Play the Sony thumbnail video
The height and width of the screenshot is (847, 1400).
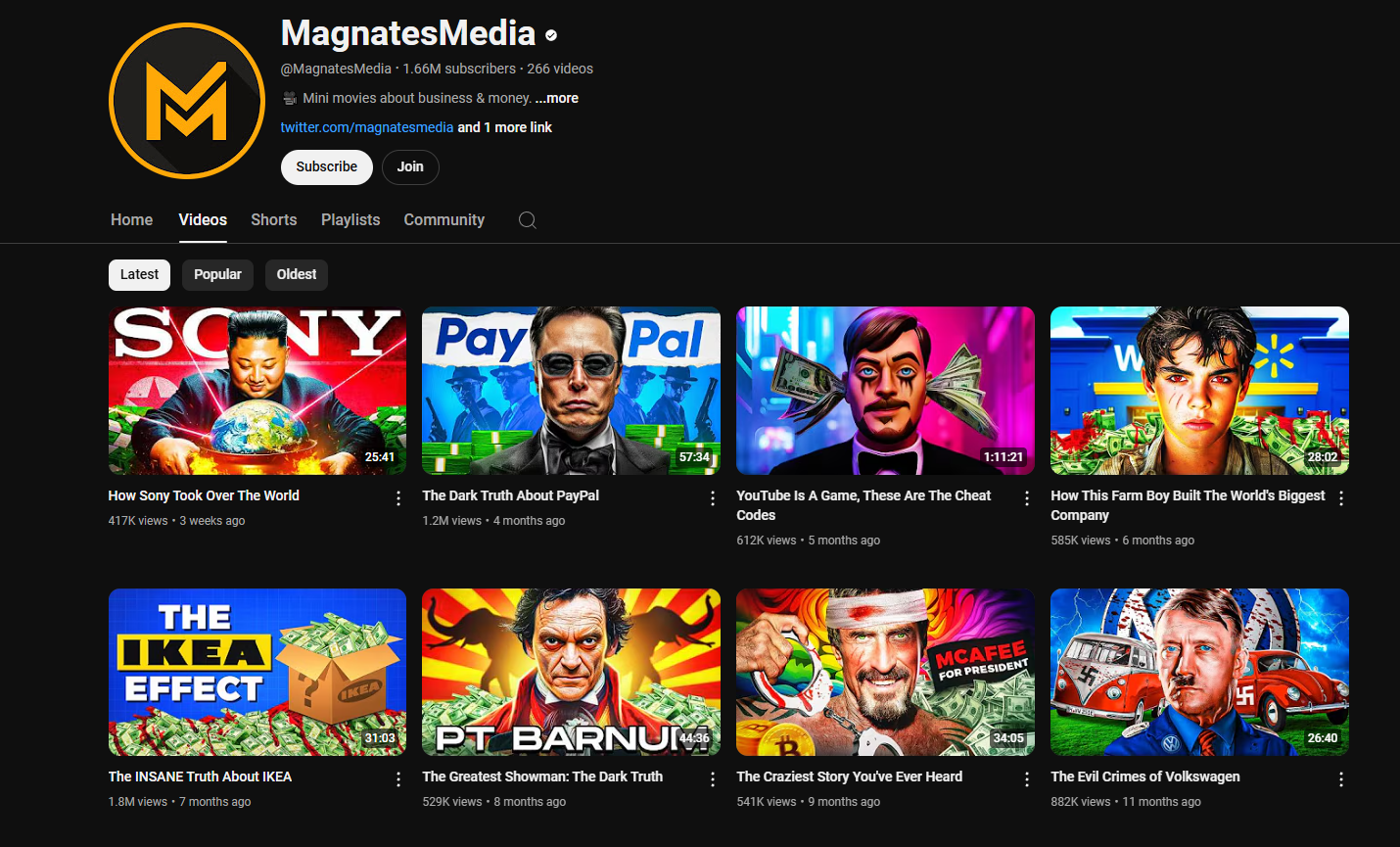[x=257, y=391]
